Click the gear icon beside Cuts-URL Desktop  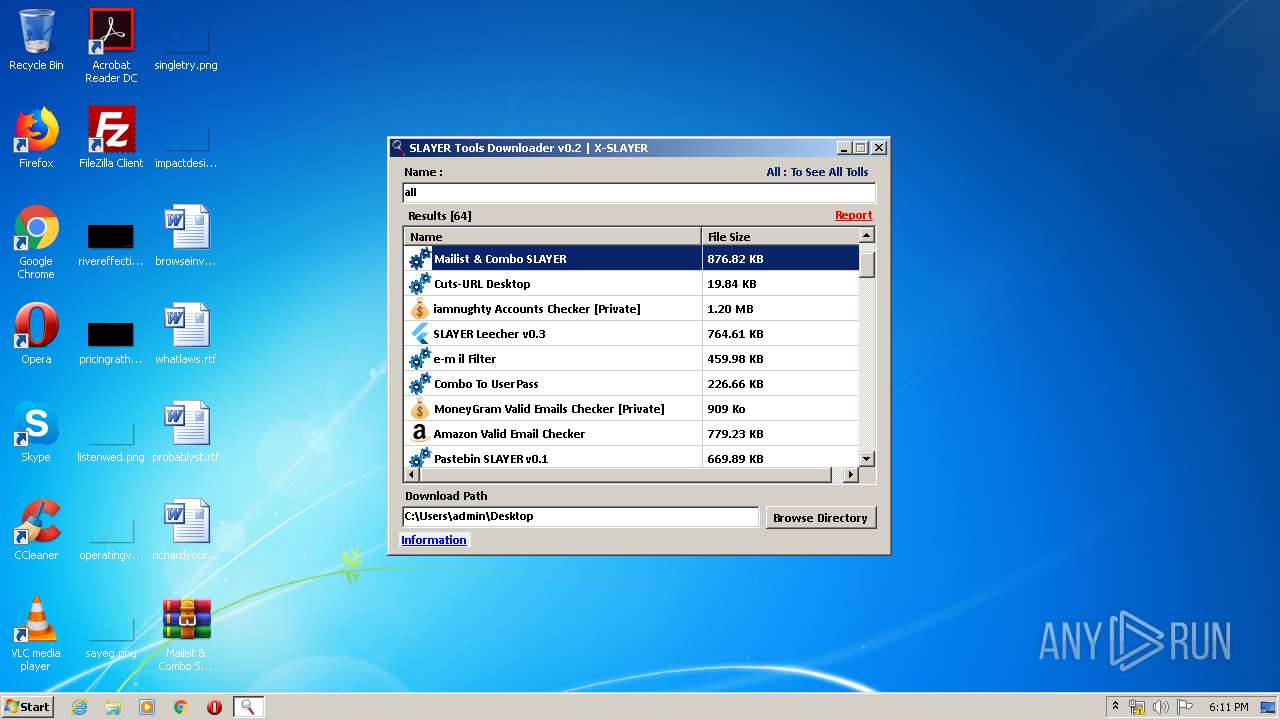pos(420,284)
